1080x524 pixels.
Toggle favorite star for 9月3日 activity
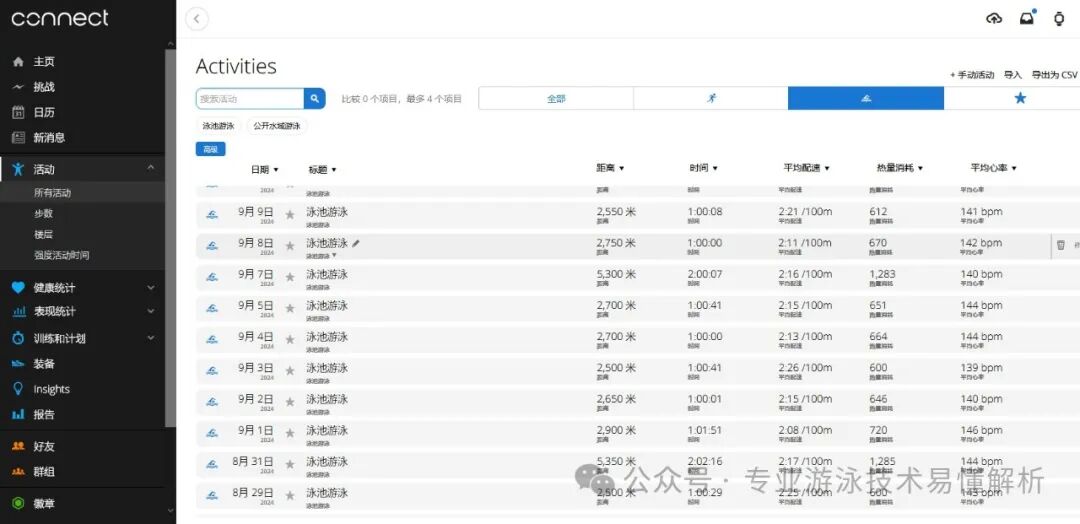(x=290, y=371)
